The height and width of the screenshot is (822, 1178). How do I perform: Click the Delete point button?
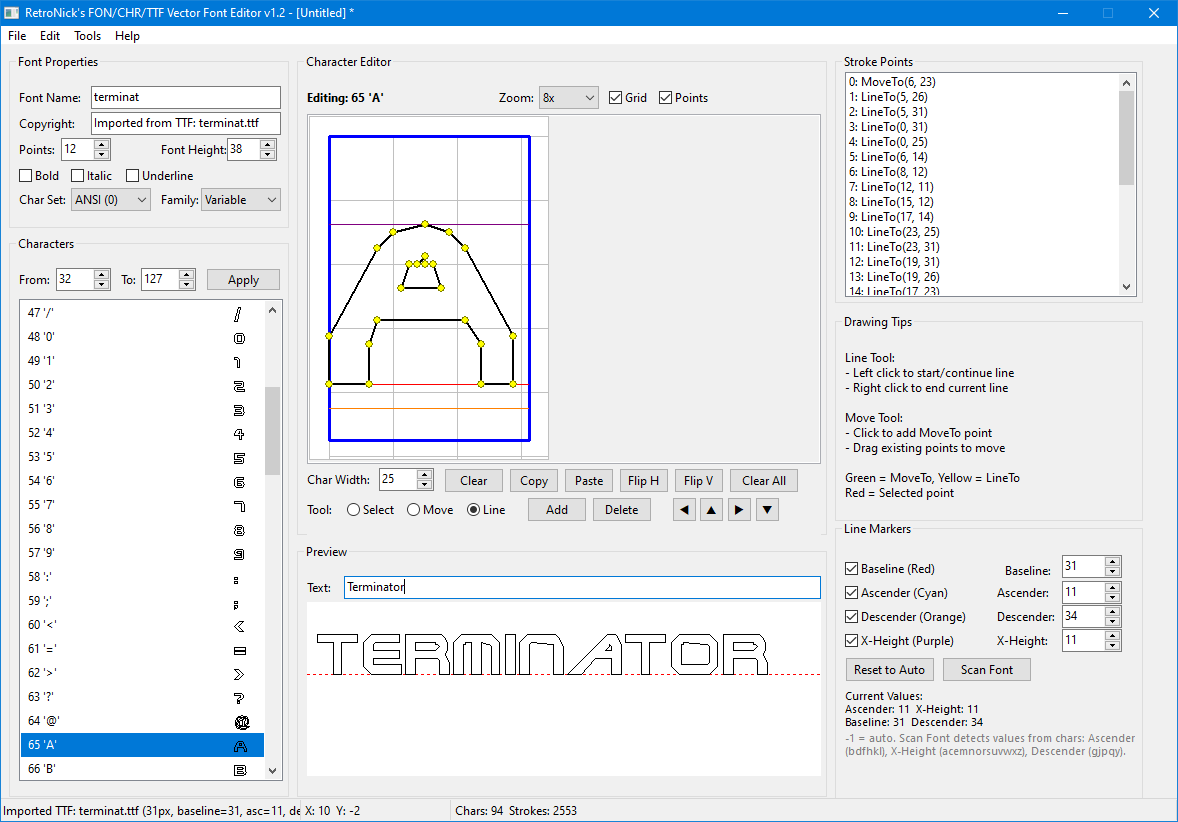(621, 509)
